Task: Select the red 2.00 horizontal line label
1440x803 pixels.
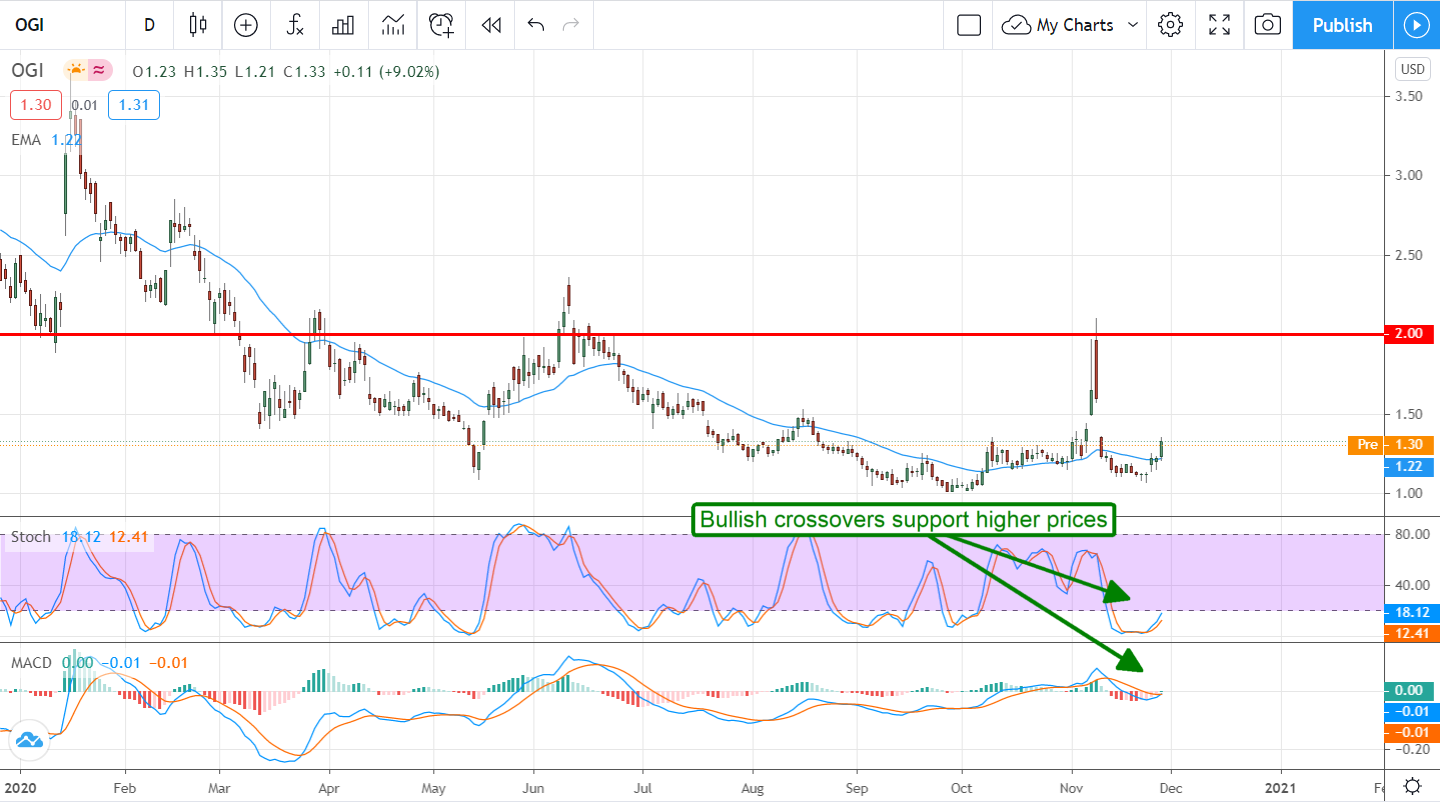Action: pyautogui.click(x=1407, y=334)
